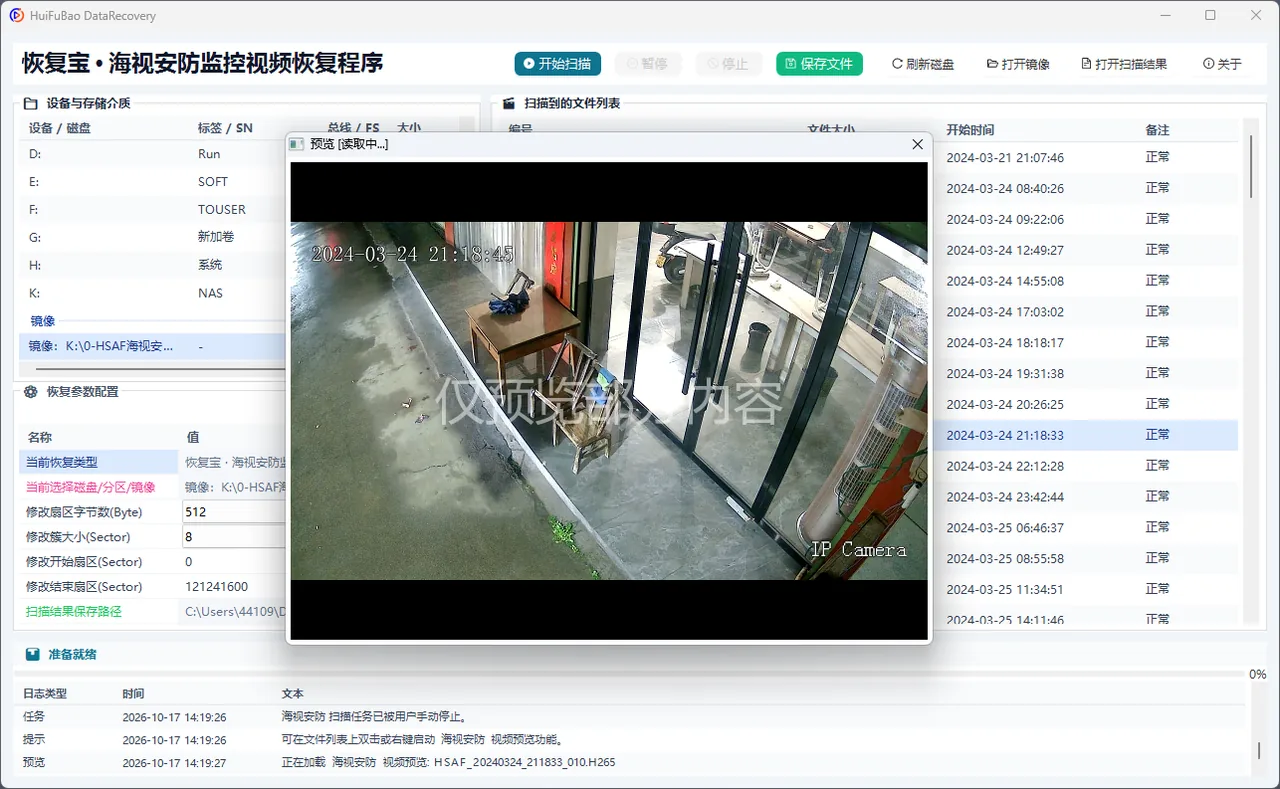The height and width of the screenshot is (789, 1280).
Task: Click the log entry 扫描任务已被用户手动停止
Action: [375, 717]
